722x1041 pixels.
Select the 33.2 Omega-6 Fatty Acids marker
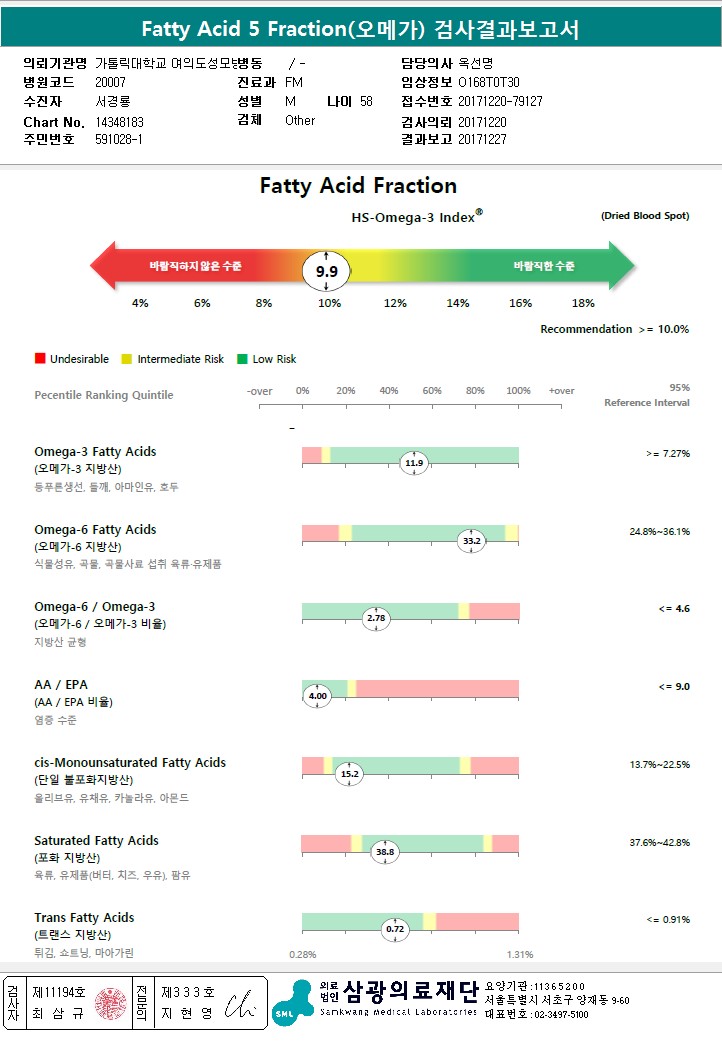[472, 541]
